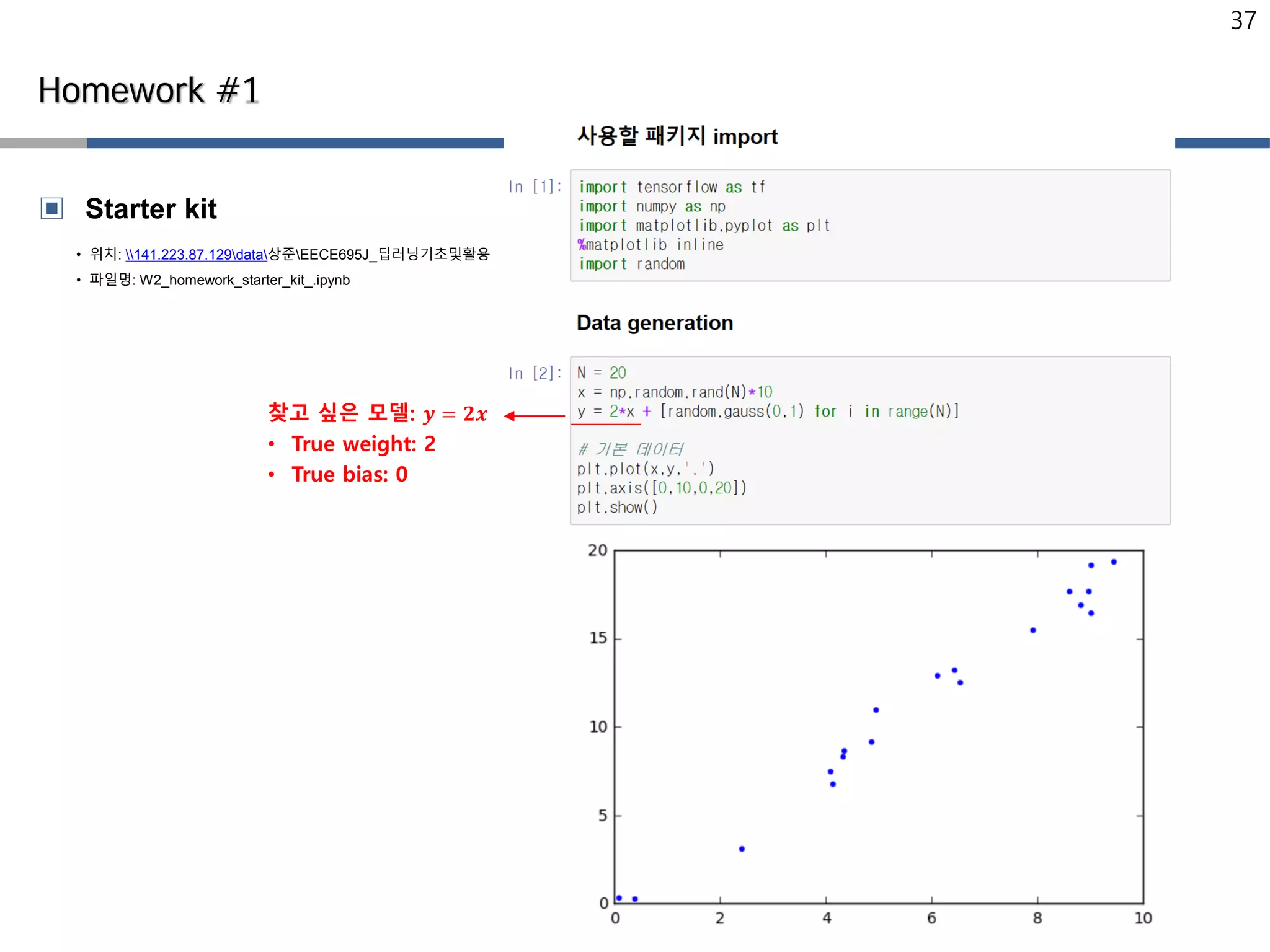Select the In [2] cell prompt
This screenshot has height=952, width=1270.
tap(535, 373)
